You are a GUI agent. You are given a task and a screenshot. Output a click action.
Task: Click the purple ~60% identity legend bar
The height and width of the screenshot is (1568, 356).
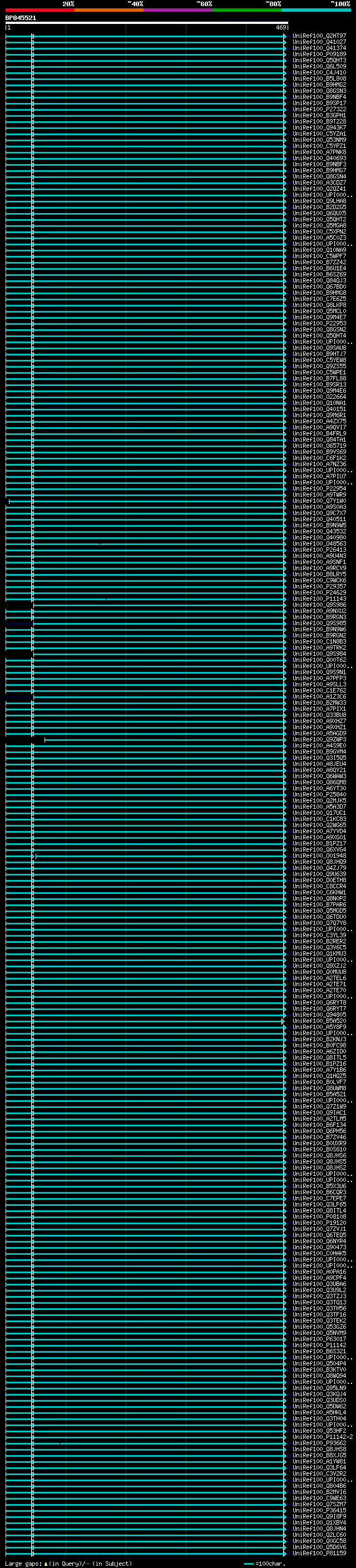(177, 10)
